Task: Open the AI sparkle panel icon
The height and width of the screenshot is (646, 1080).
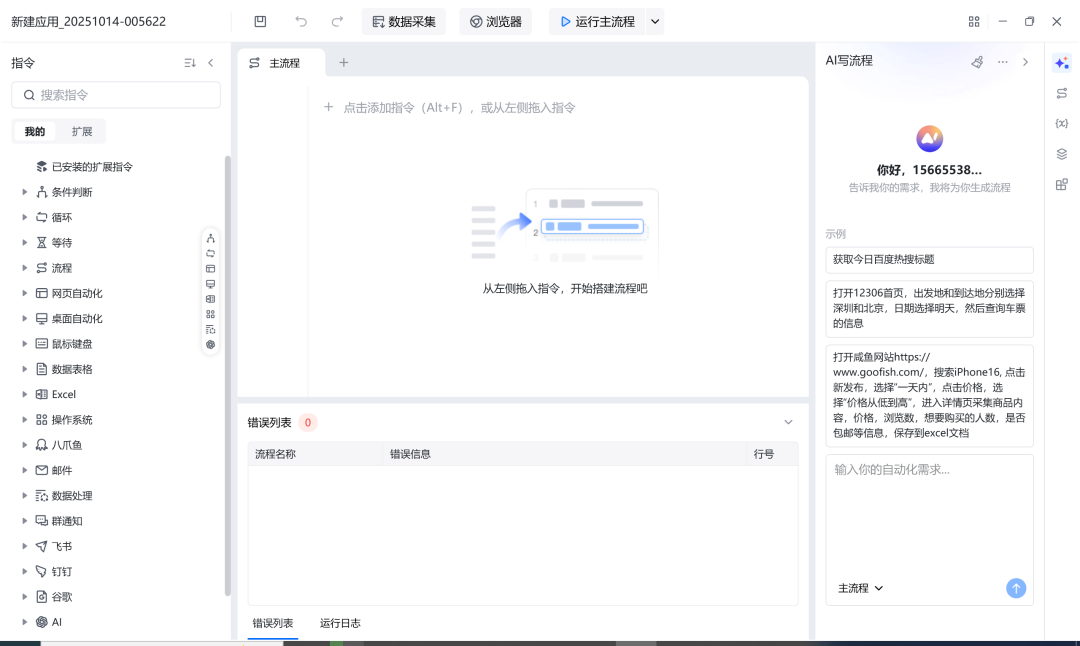Action: click(1061, 63)
